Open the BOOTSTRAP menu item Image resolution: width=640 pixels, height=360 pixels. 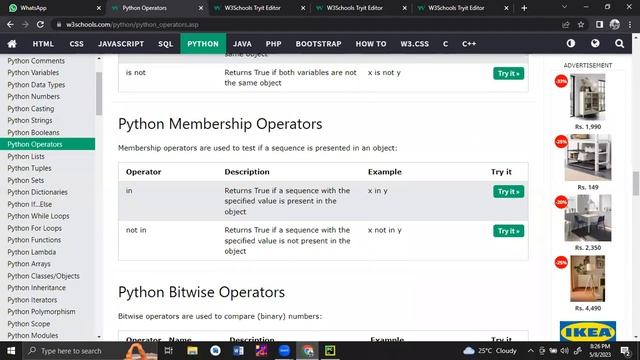click(x=318, y=44)
